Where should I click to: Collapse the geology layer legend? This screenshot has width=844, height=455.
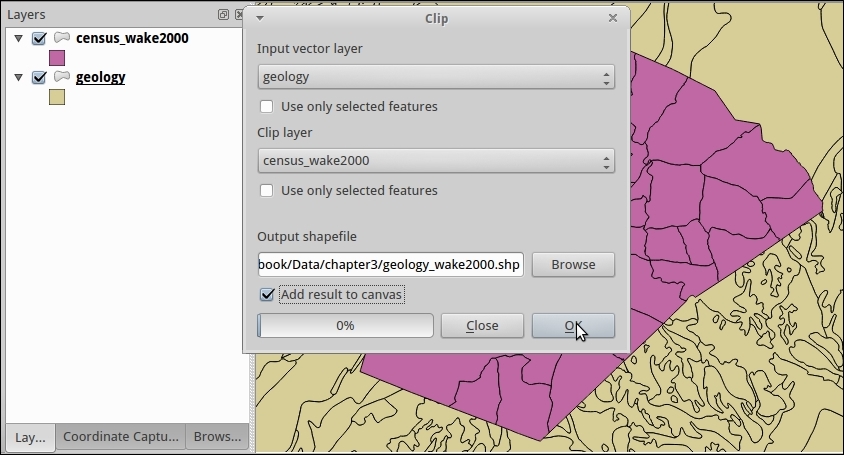[x=18, y=78]
